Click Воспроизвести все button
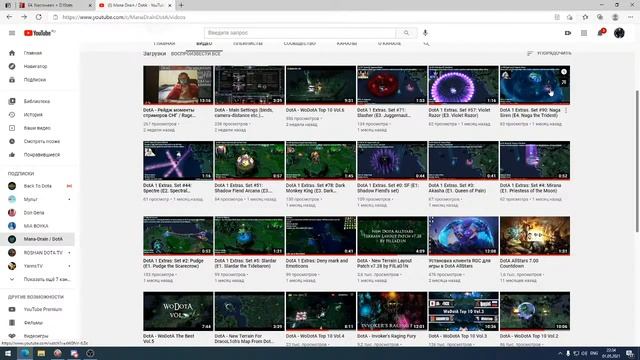The width and height of the screenshot is (640, 360). coord(196,54)
